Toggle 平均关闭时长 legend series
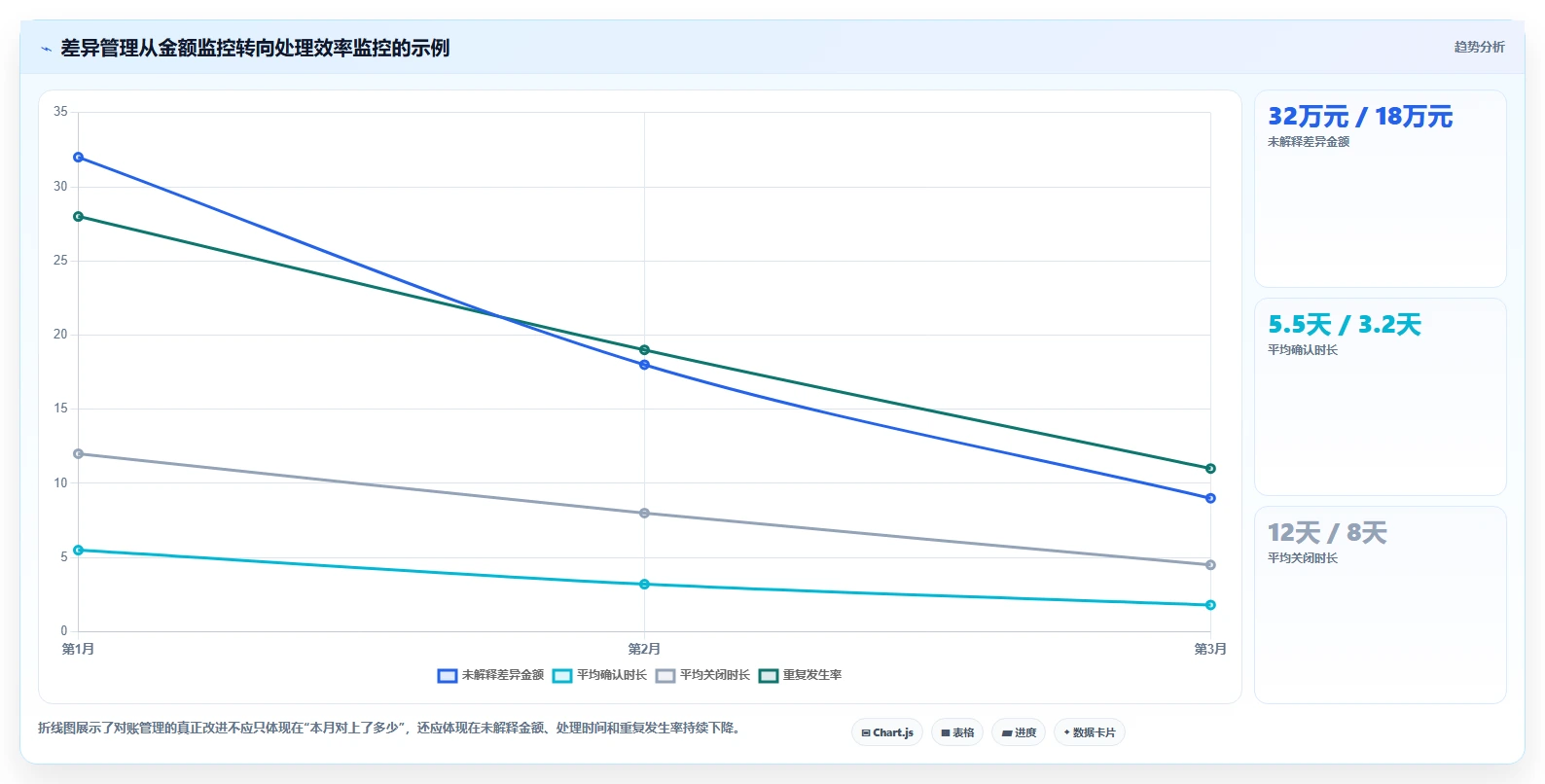Viewport: 1545px width, 784px height. coord(702,675)
